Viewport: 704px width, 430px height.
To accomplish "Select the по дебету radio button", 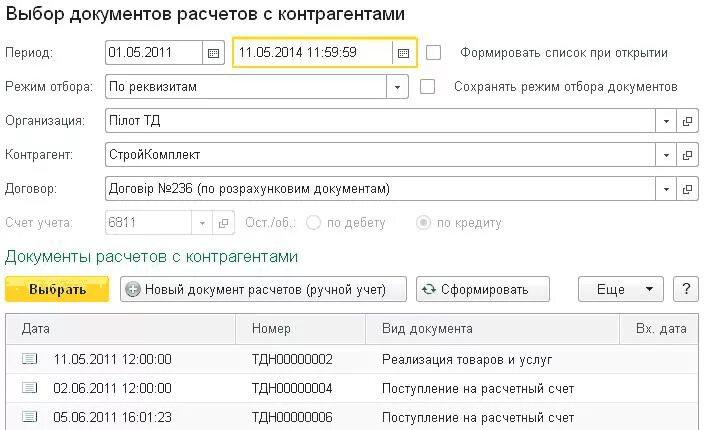I will [x=313, y=223].
